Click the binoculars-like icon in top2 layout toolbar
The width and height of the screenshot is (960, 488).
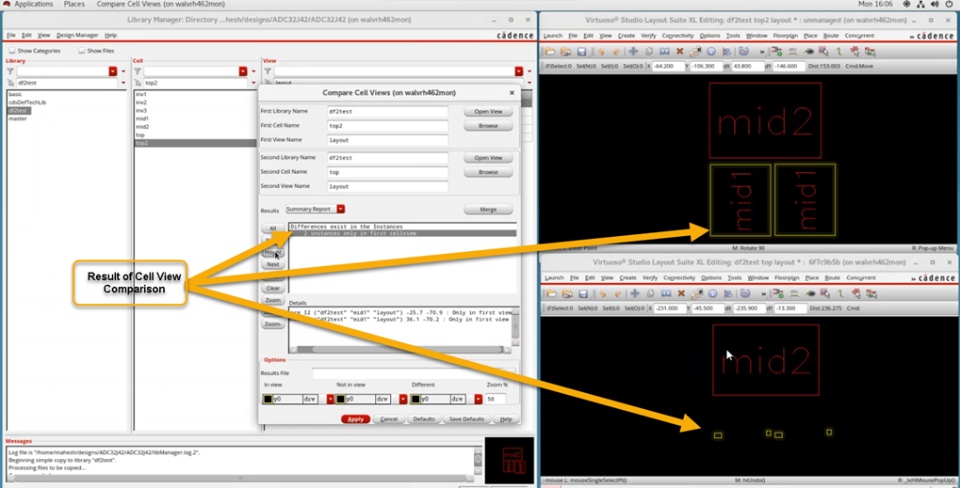point(809,51)
